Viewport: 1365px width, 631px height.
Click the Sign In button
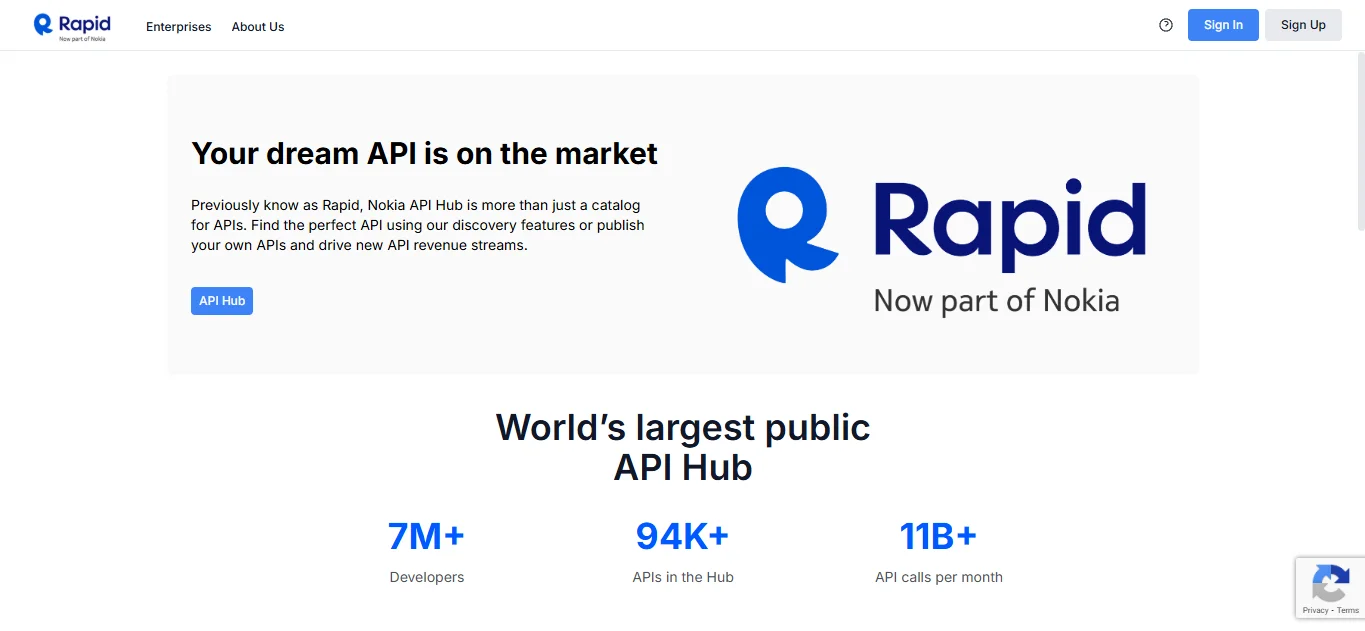pos(1222,24)
